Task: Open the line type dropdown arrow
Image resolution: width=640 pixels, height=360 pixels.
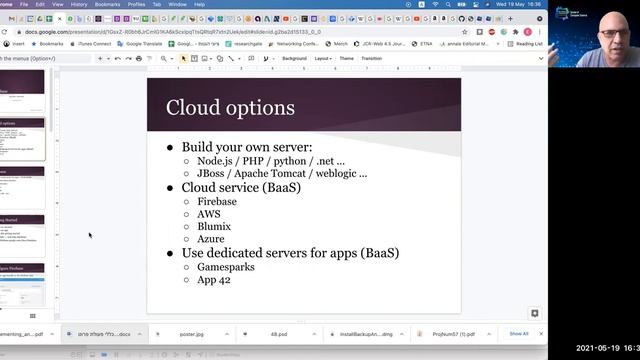Action: [239, 59]
